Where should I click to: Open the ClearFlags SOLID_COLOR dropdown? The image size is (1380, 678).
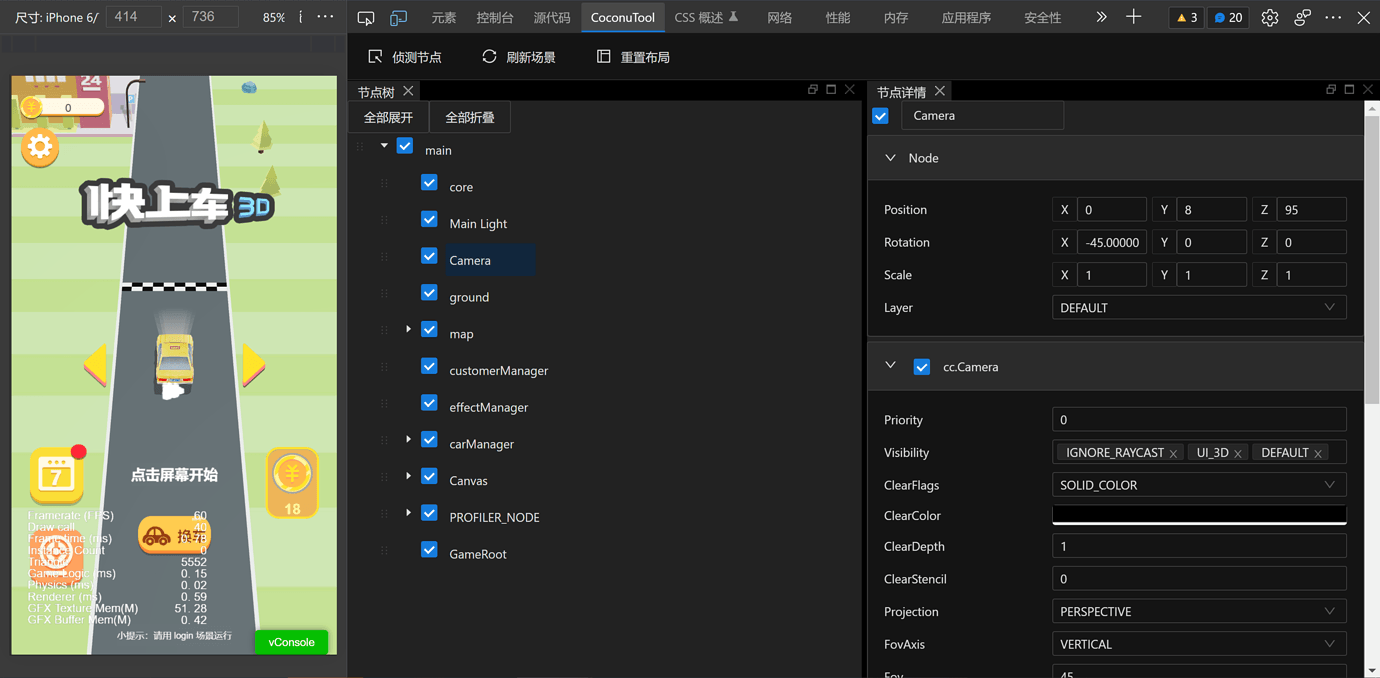click(x=1198, y=485)
